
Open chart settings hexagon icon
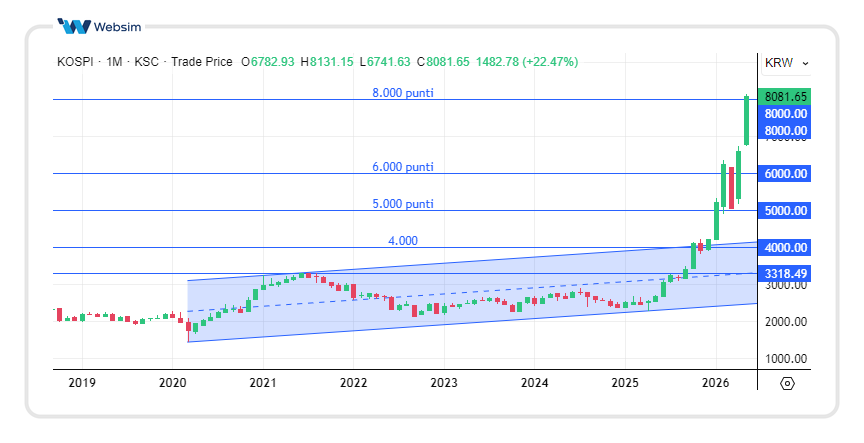[787, 383]
